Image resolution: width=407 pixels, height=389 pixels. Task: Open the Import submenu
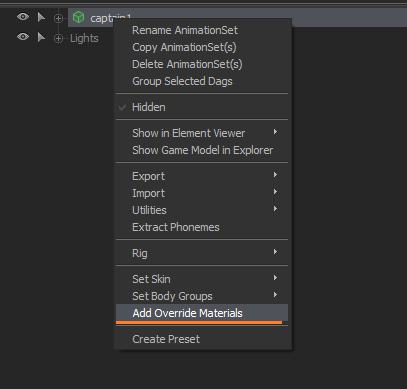click(202, 193)
